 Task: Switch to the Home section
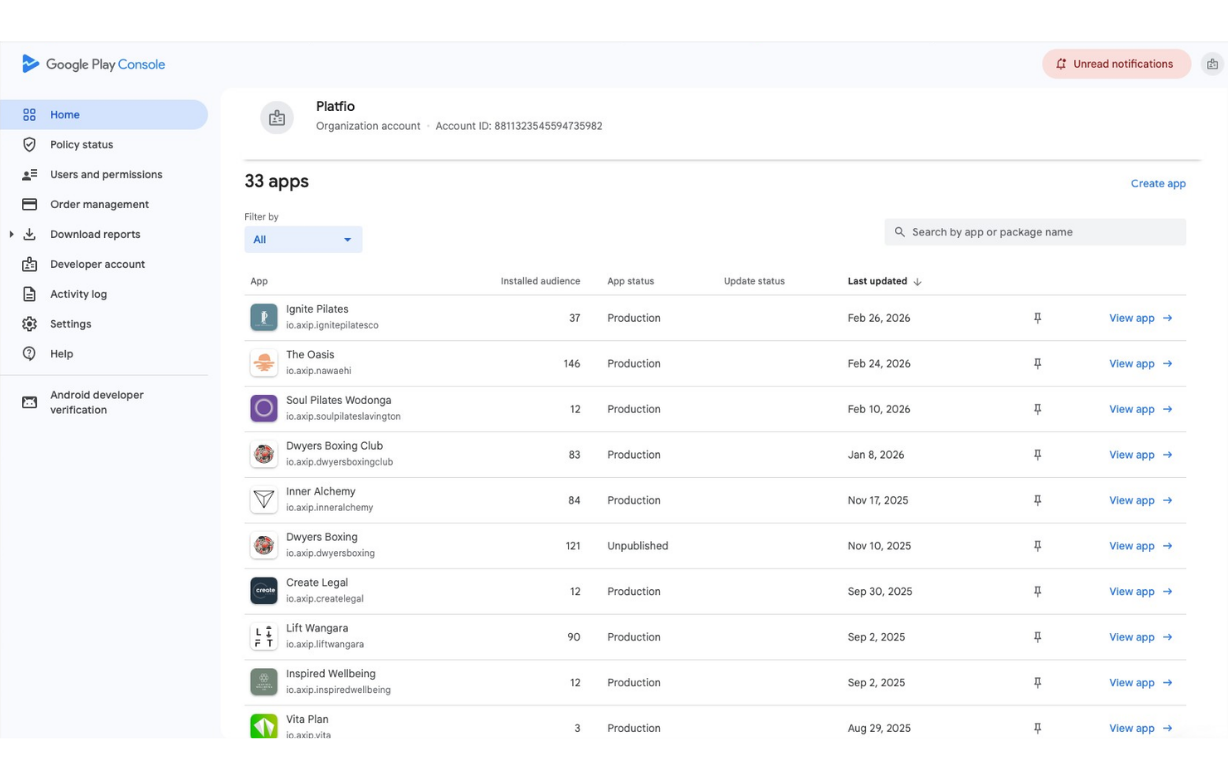click(65, 114)
